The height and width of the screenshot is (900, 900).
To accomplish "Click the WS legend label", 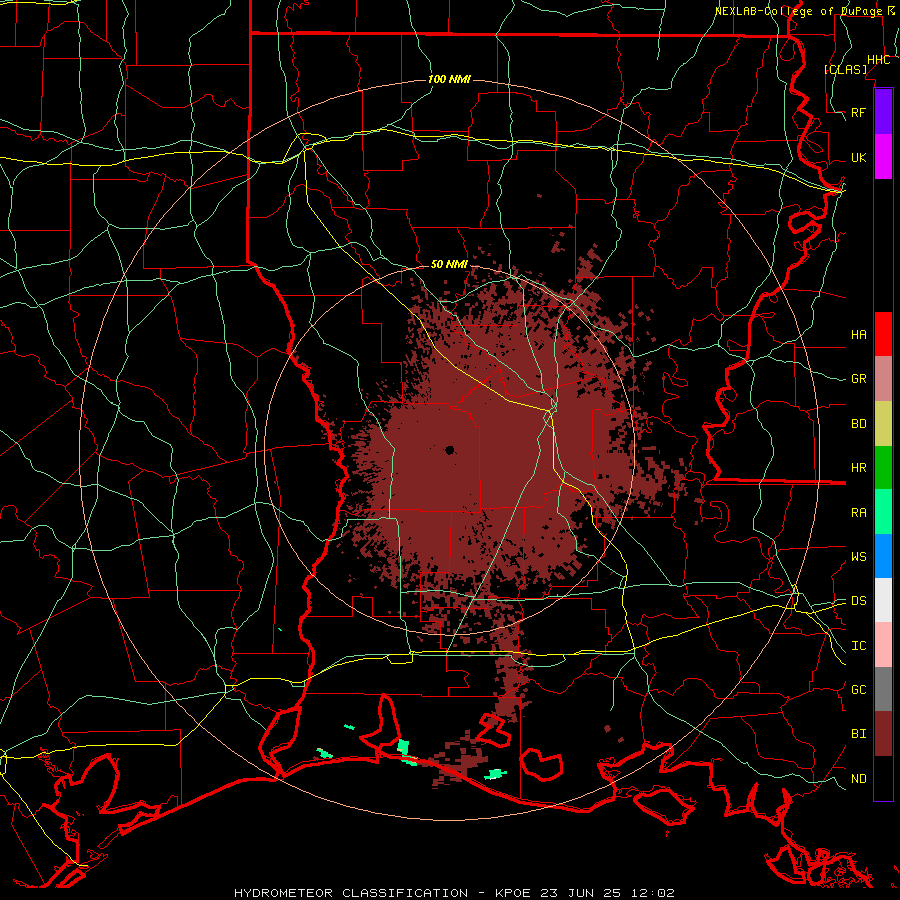I will click(858, 557).
